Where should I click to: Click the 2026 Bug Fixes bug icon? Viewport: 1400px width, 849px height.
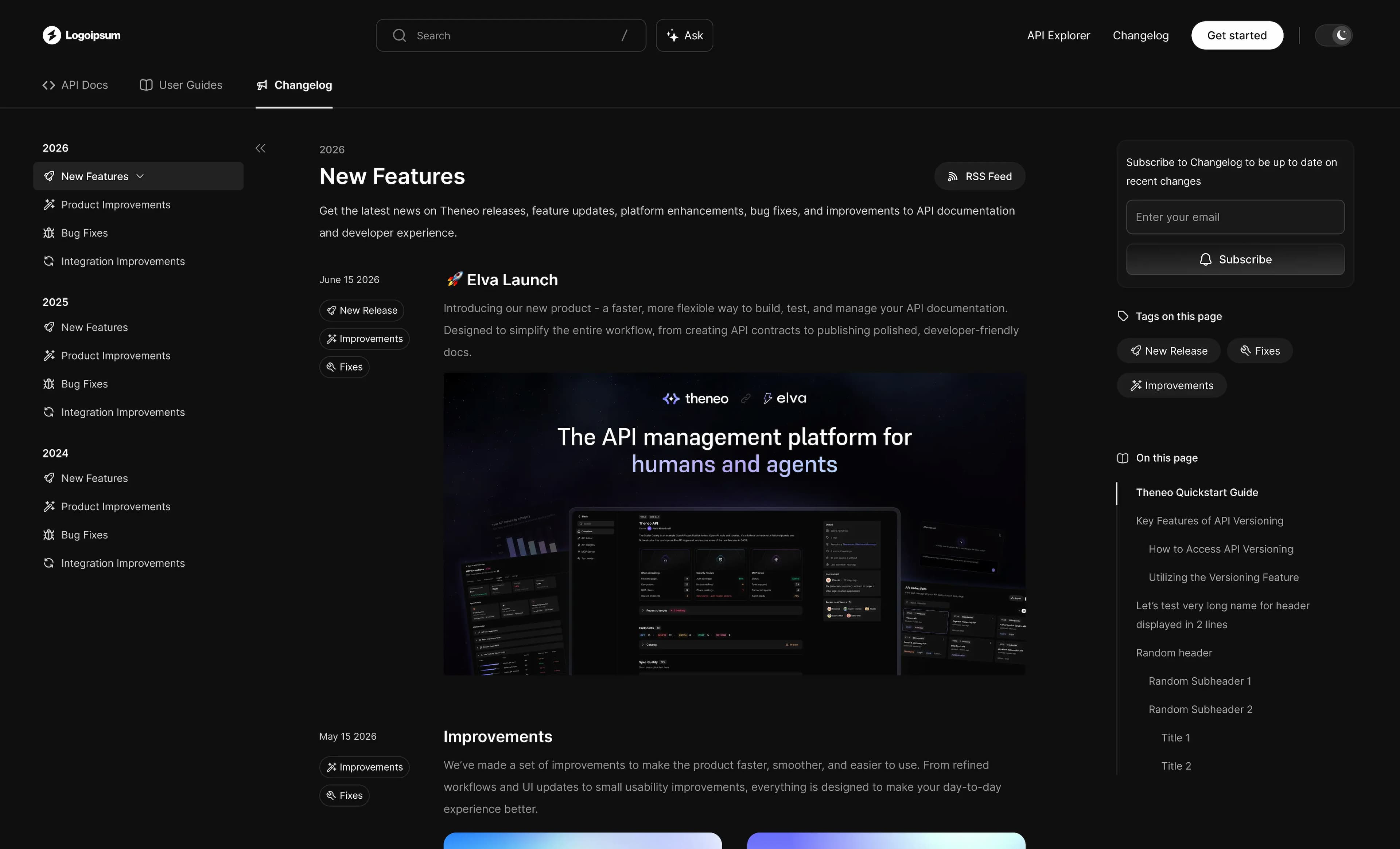pos(49,233)
